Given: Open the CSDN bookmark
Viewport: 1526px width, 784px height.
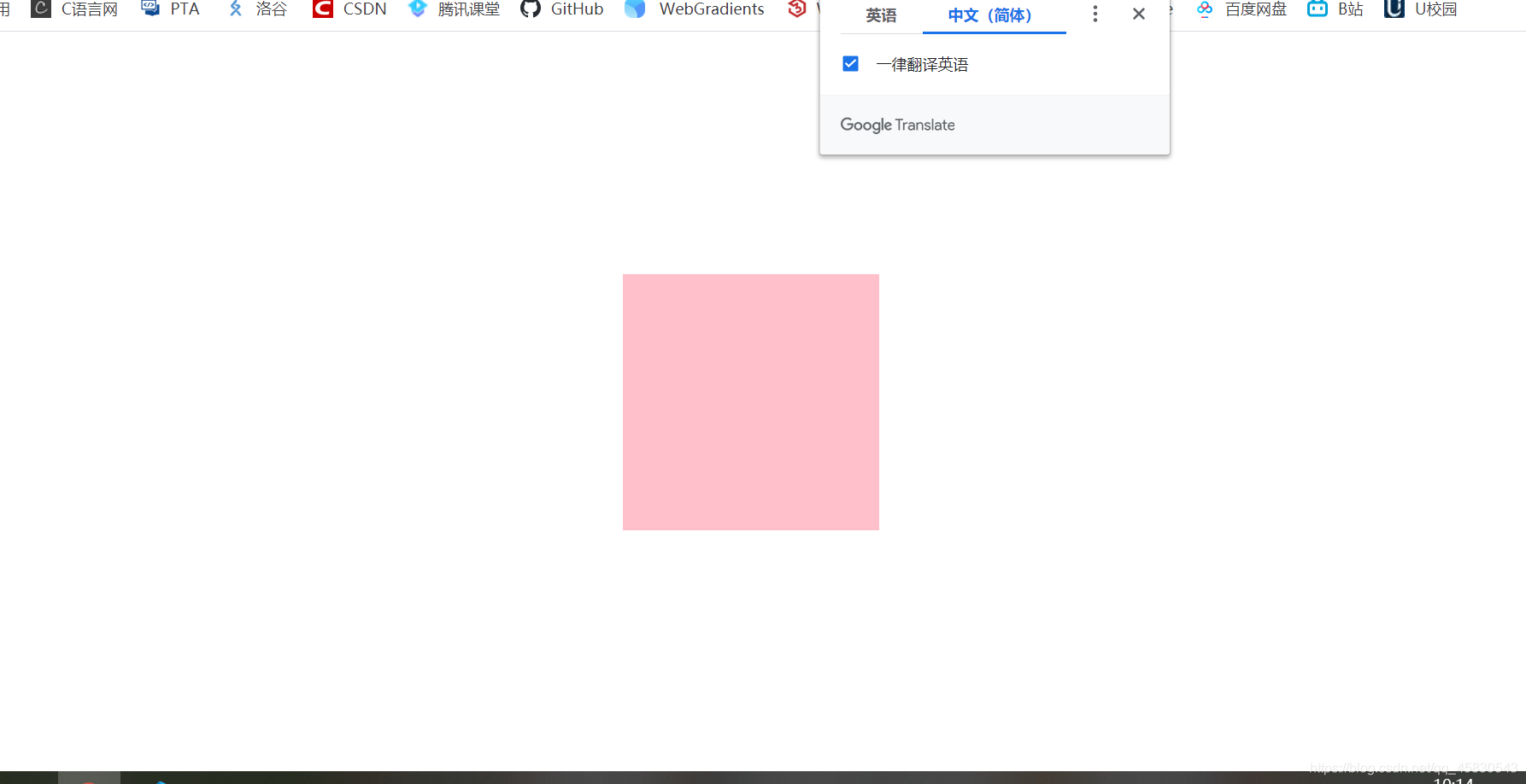Looking at the screenshot, I should [349, 9].
